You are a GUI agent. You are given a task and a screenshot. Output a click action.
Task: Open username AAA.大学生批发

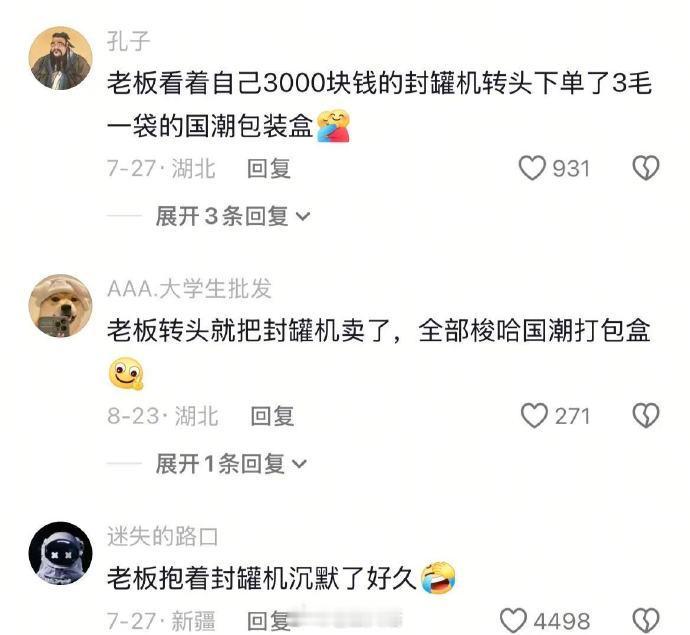189,289
